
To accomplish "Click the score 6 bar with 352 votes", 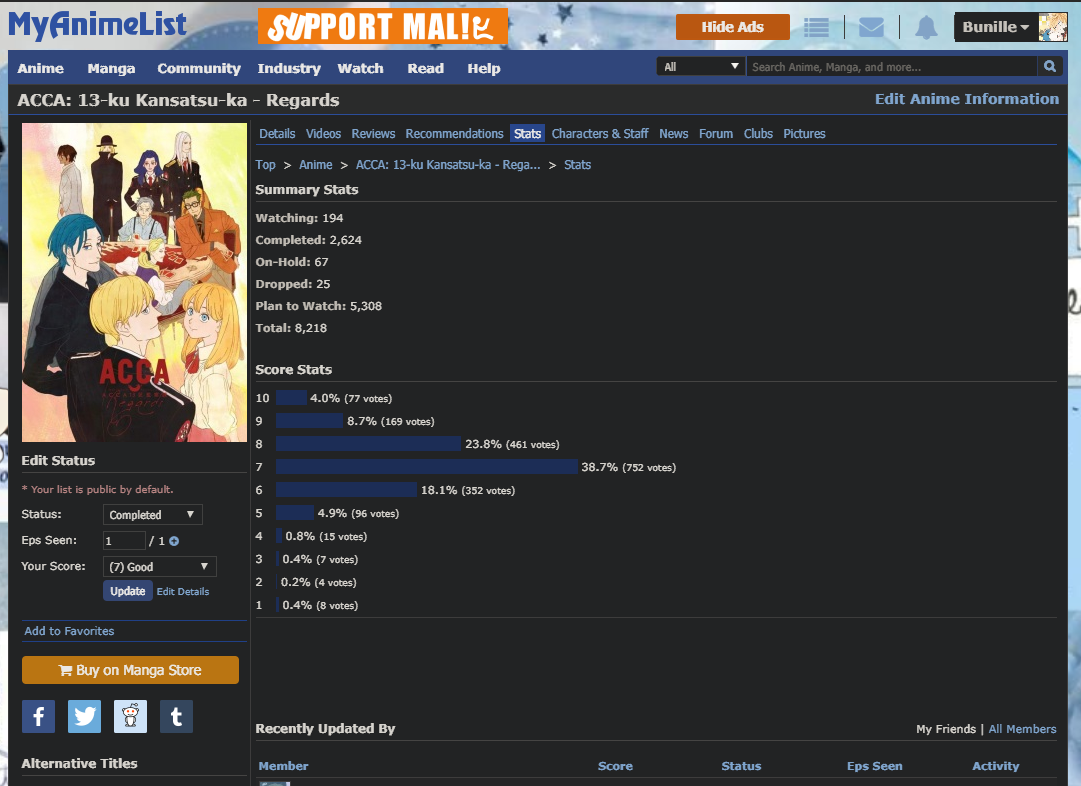I will click(346, 490).
